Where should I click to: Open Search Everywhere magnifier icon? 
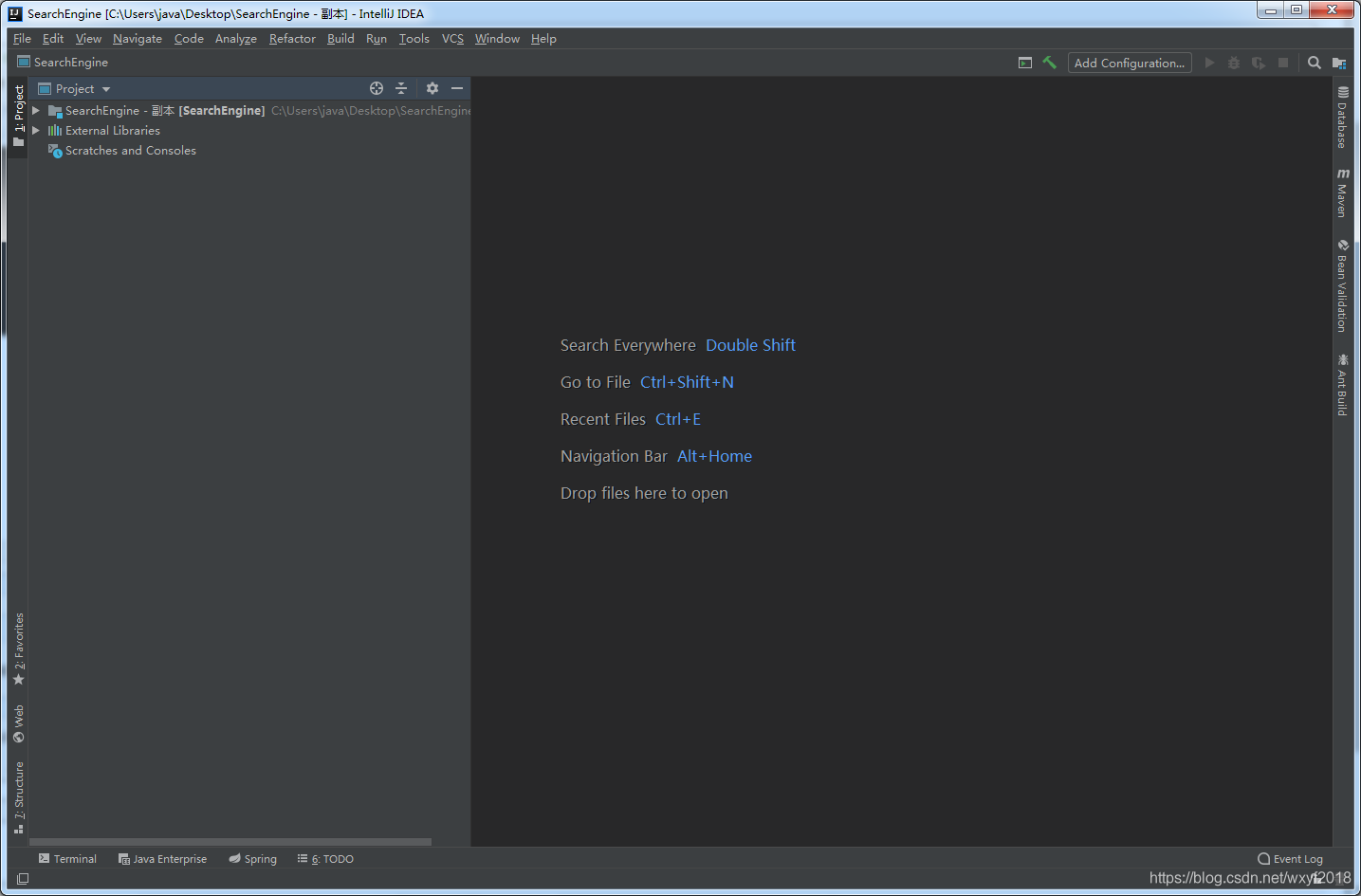pyautogui.click(x=1315, y=63)
